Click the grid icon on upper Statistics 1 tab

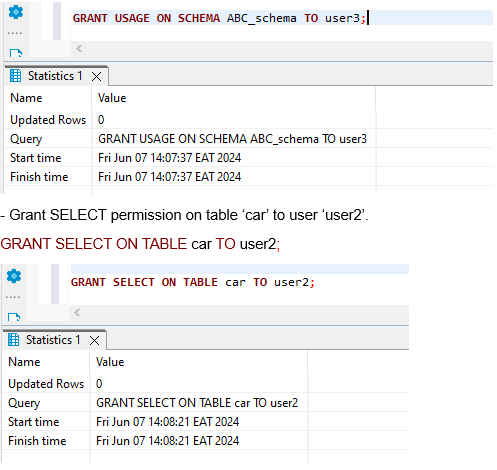click(x=15, y=76)
